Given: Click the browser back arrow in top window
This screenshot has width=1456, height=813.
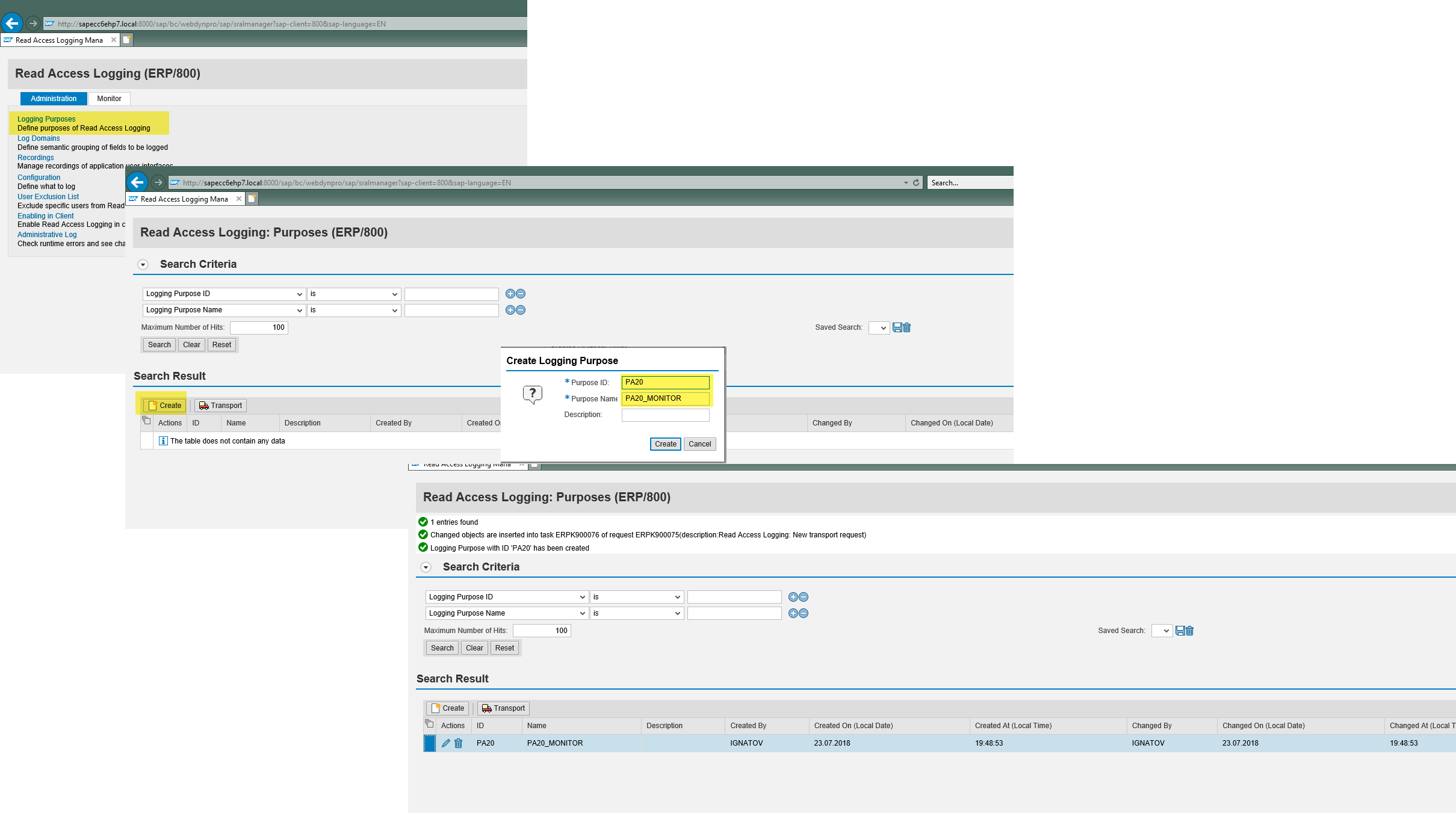Looking at the screenshot, I should point(12,23).
